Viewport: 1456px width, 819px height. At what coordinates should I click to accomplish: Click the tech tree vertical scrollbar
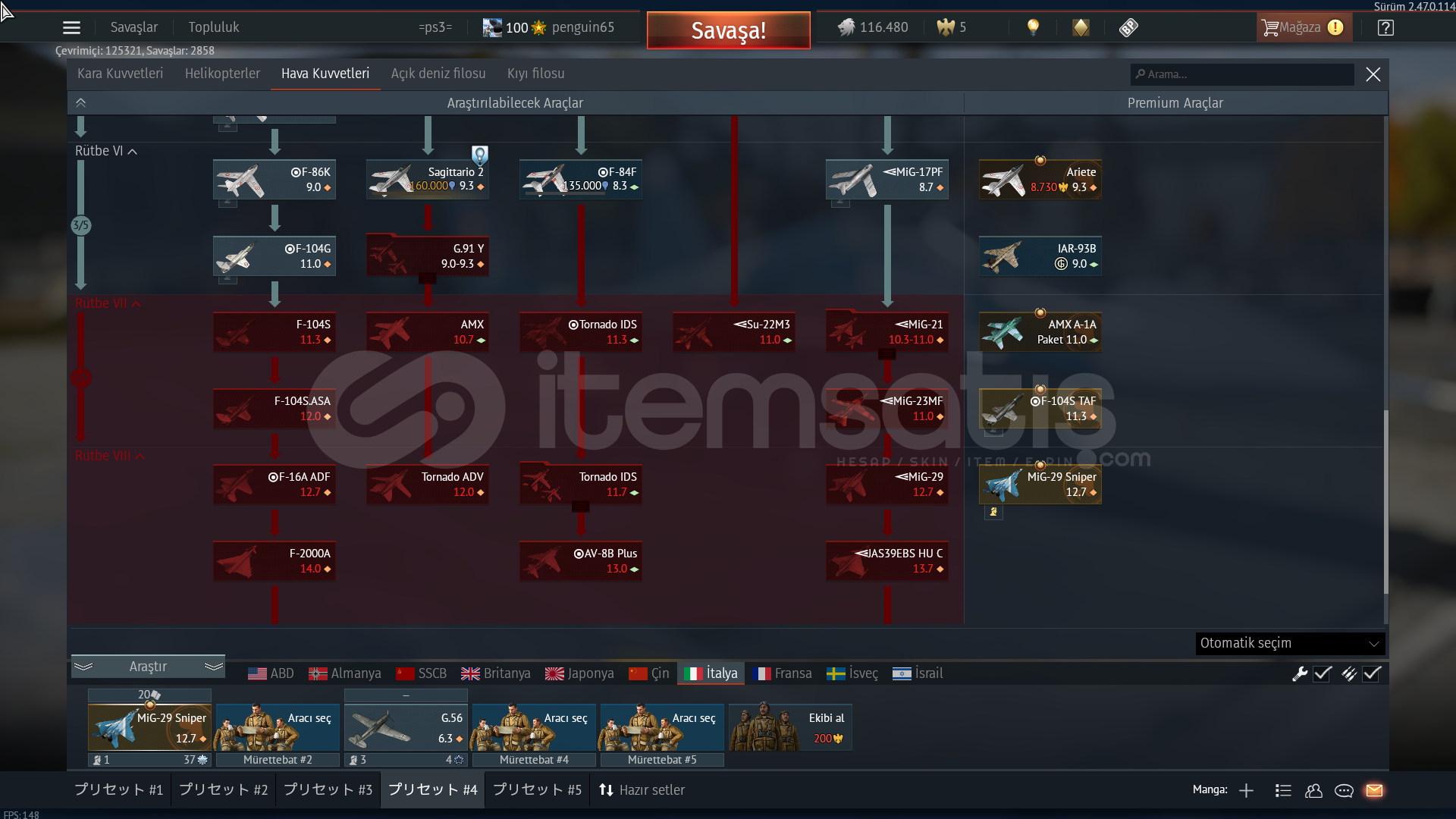point(1385,502)
